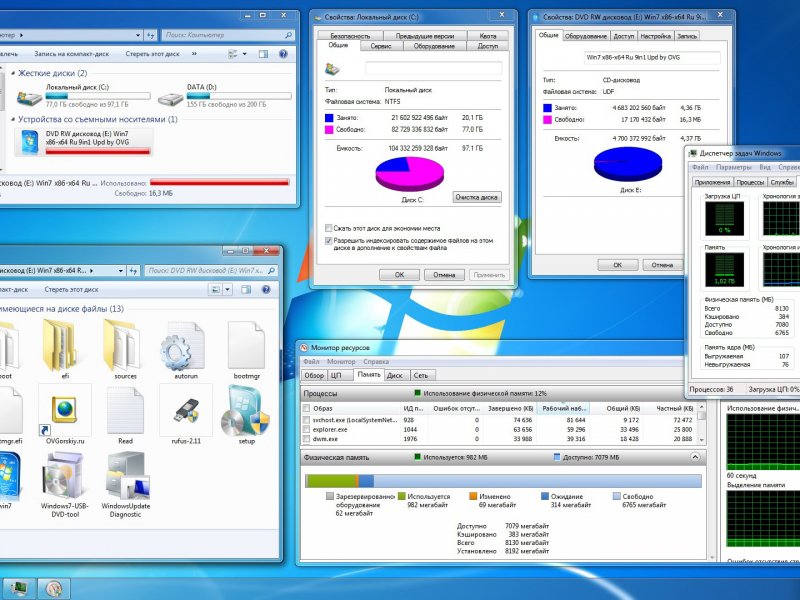Image resolution: width=800 pixels, height=600 pixels.
Task: Launch the rufus-2.11 USB tool icon
Action: 186,410
